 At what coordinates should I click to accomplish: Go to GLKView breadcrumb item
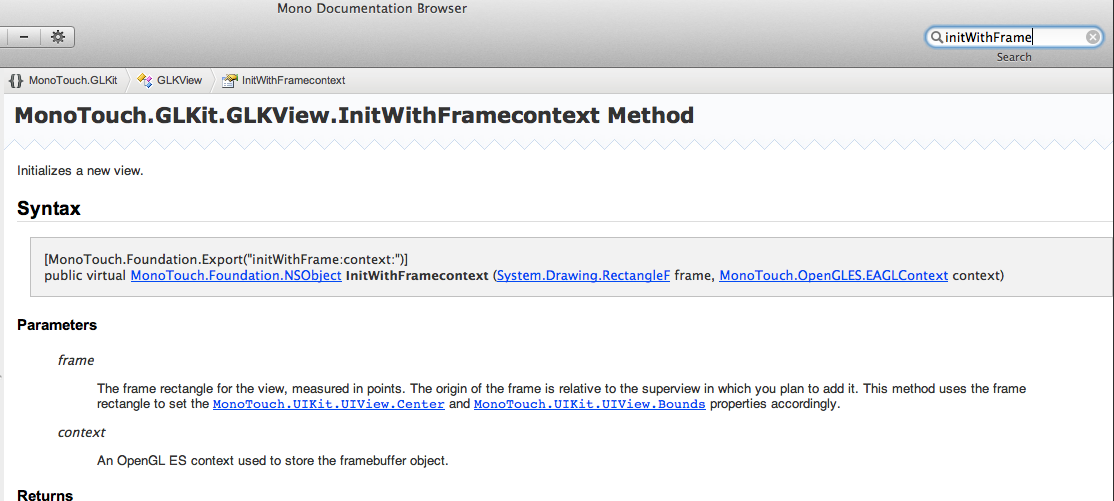click(x=180, y=80)
